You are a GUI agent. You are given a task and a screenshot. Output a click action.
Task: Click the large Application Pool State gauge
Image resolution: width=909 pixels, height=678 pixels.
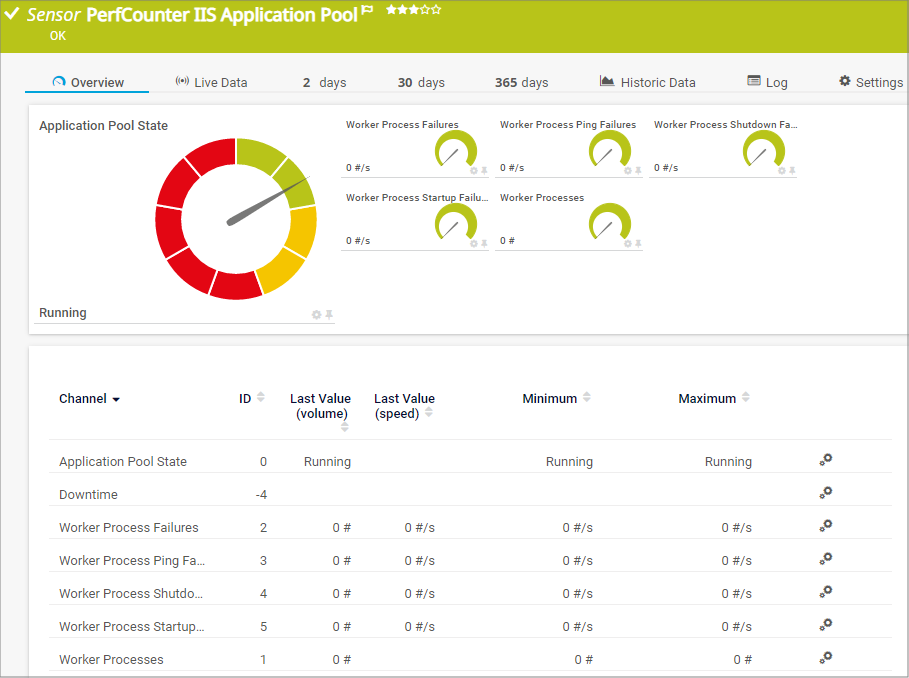coord(236,219)
